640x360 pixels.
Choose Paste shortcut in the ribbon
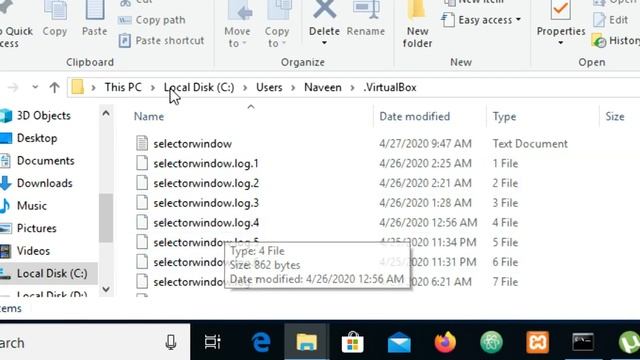(162, 40)
